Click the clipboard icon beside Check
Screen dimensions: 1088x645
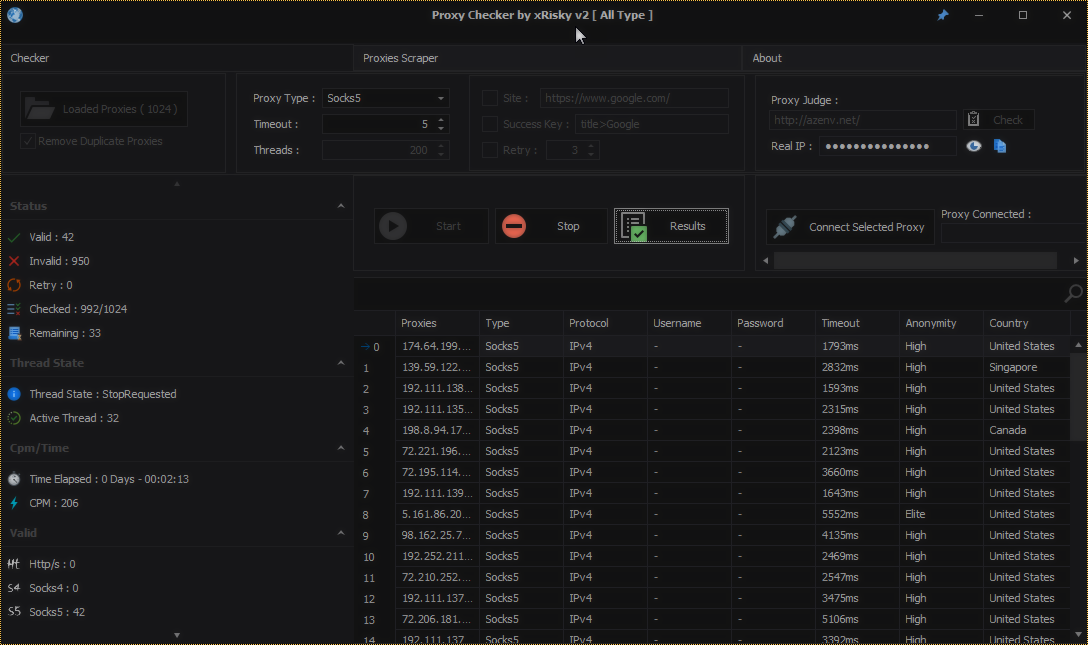tap(974, 119)
